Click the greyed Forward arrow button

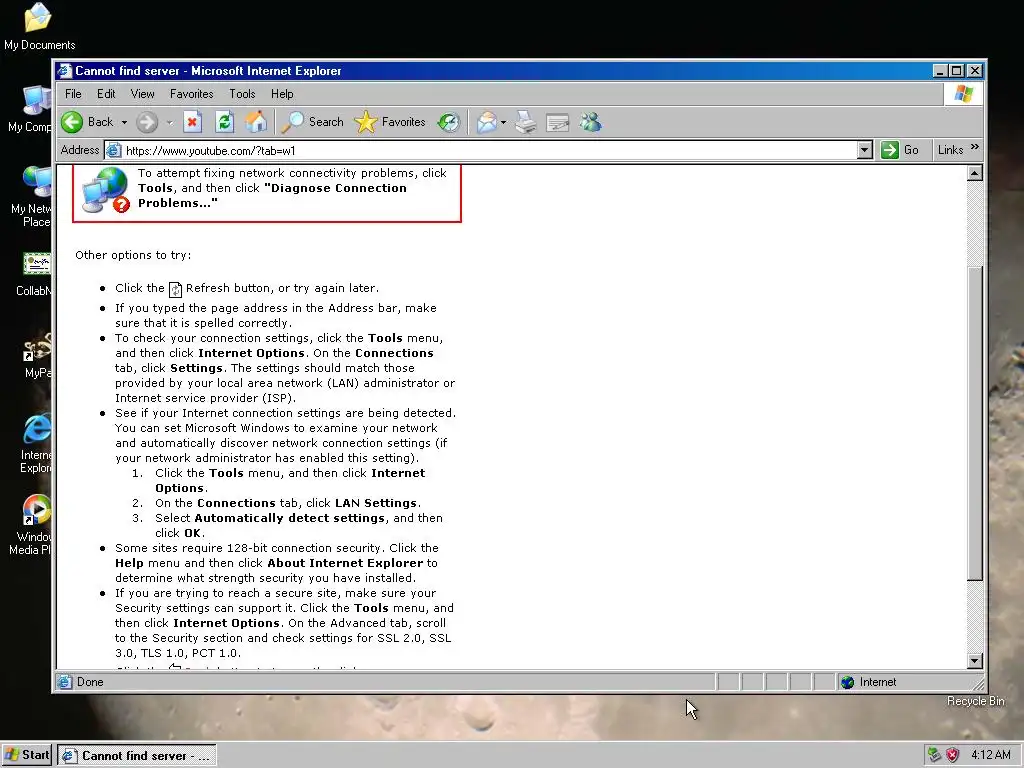click(147, 122)
